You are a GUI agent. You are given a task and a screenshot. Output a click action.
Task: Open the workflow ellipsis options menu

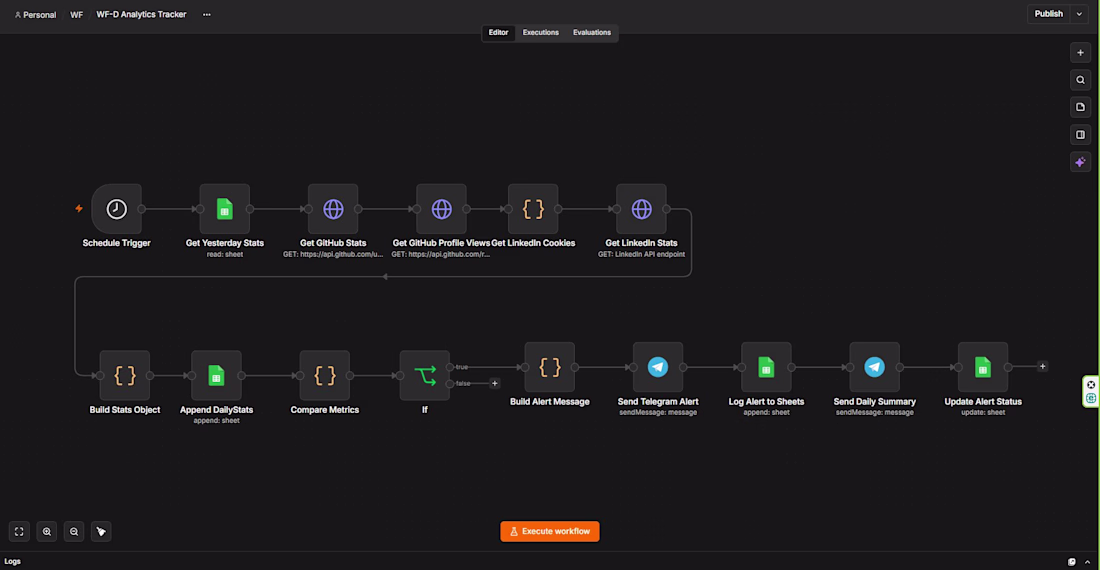click(x=206, y=14)
